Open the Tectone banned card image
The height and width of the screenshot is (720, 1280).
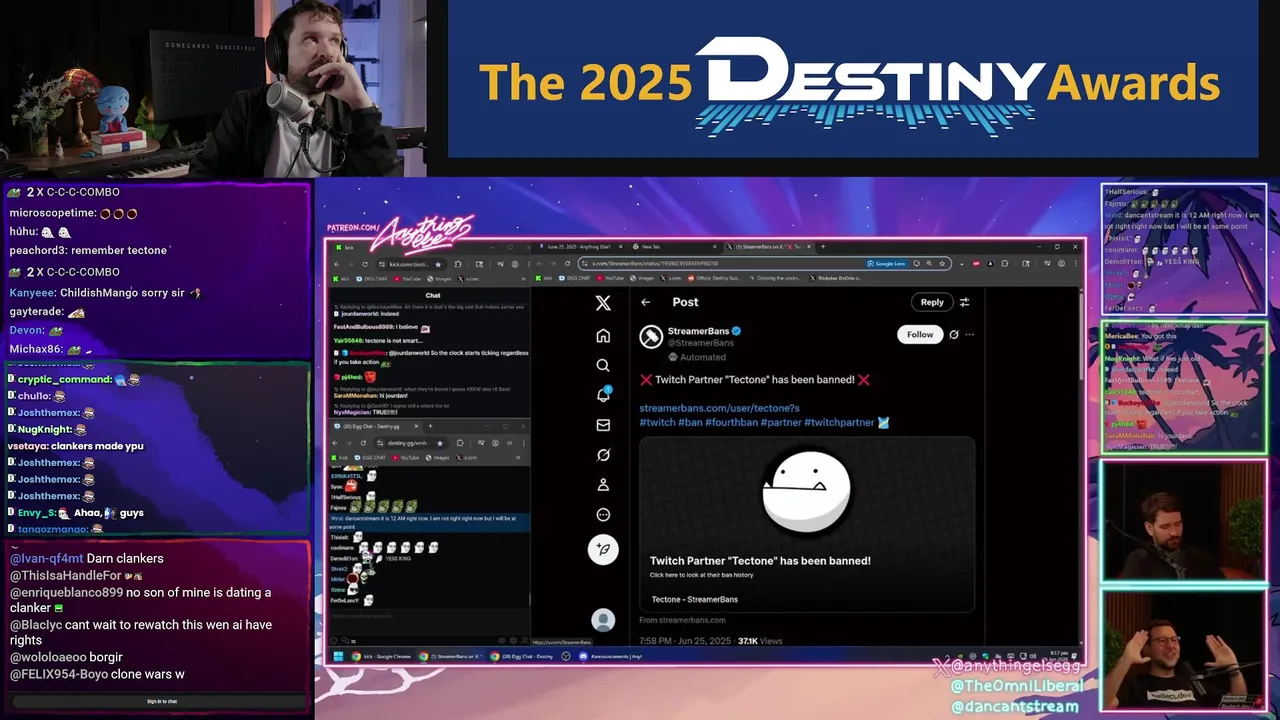pyautogui.click(x=807, y=490)
